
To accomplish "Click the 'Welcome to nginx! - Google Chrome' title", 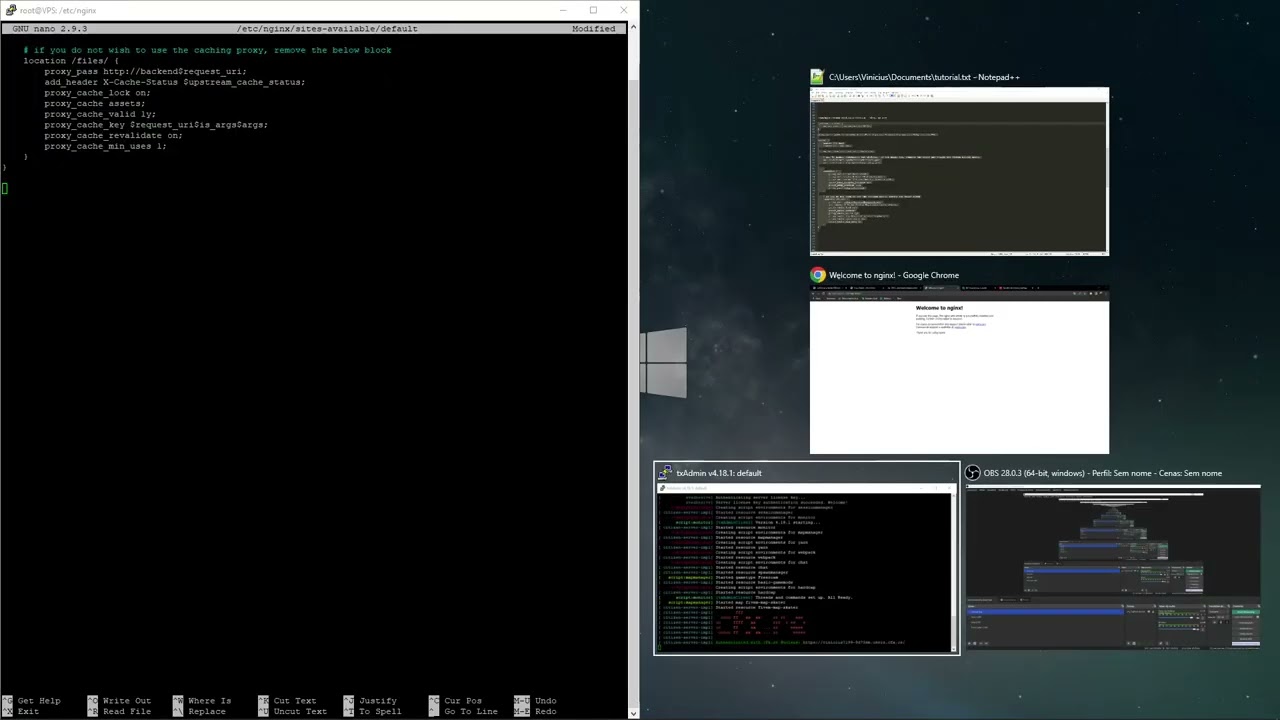I will click(x=894, y=275).
